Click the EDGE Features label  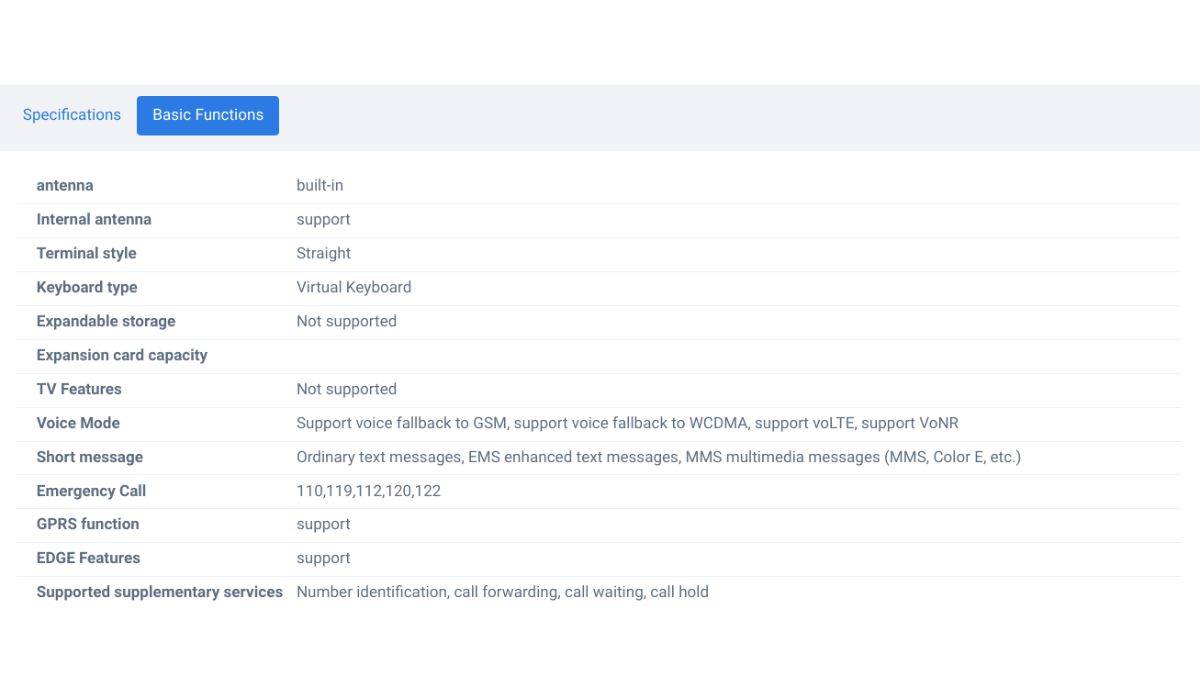(88, 559)
